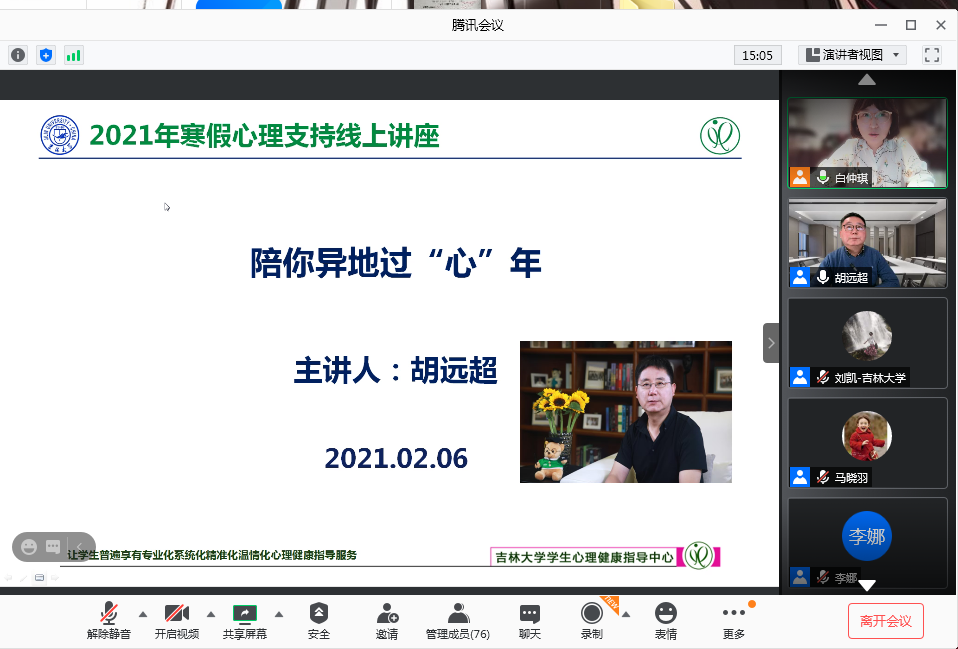Select the 刘凯-吉林大学 participant tile

click(867, 343)
